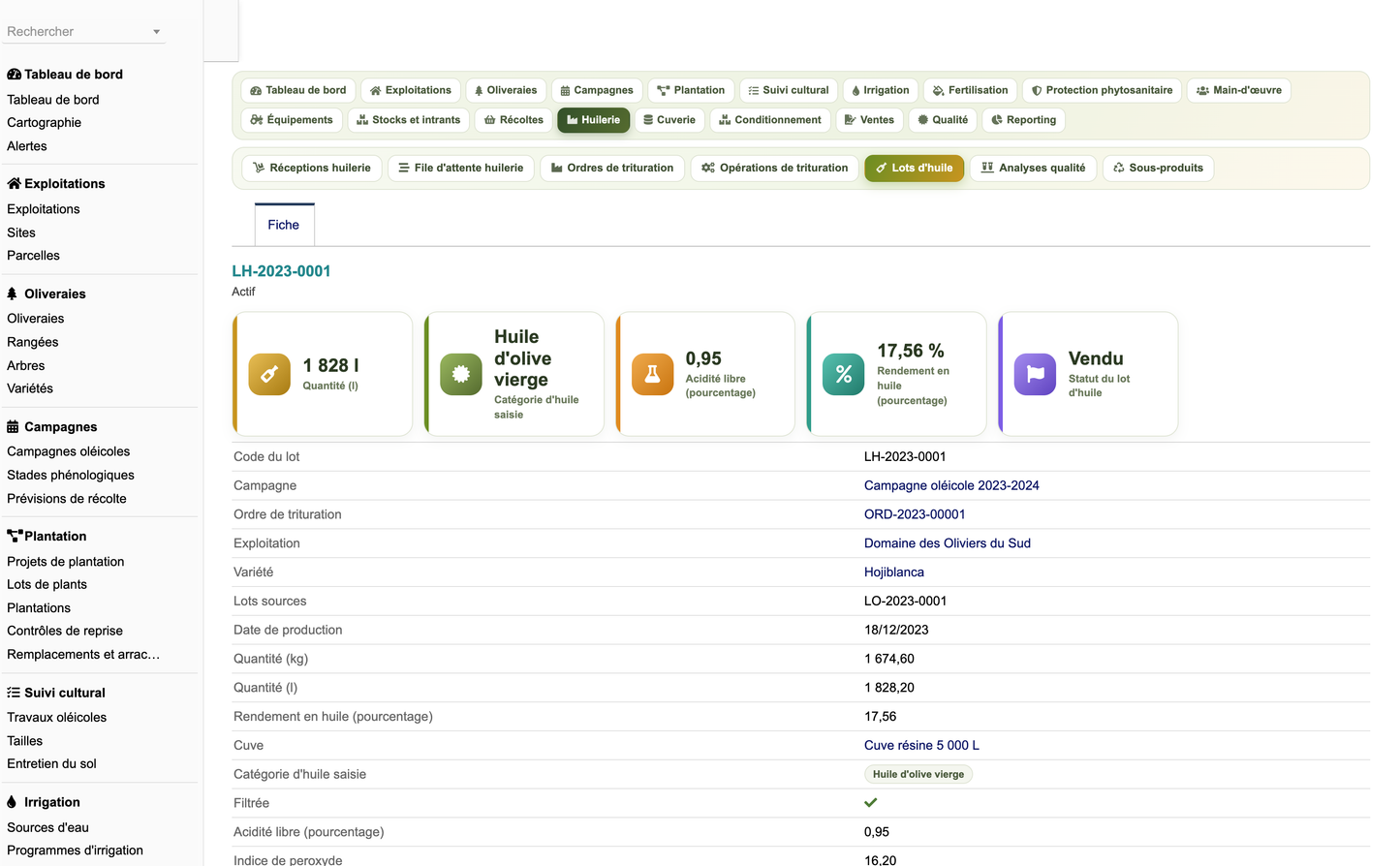Screen dimensions: 1400x866
Task: Click the LH-2023-0001 lot title
Action: (281, 271)
